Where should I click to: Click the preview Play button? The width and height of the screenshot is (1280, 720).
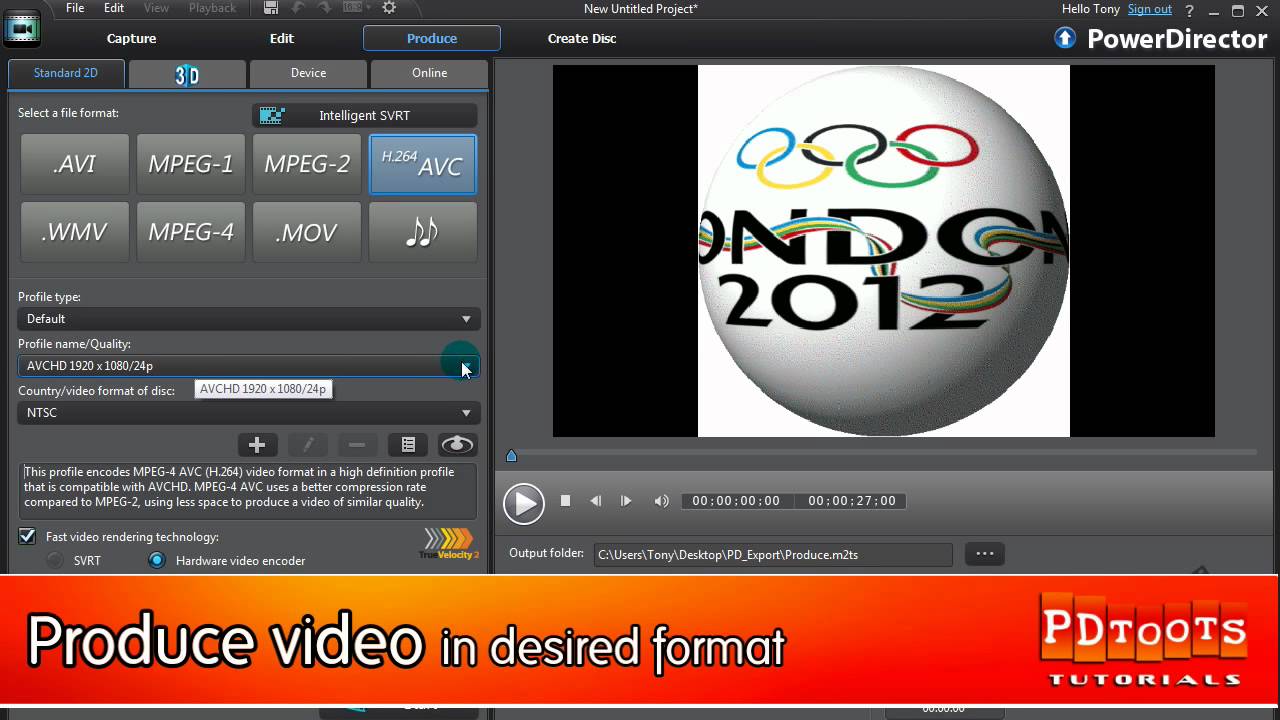point(524,503)
